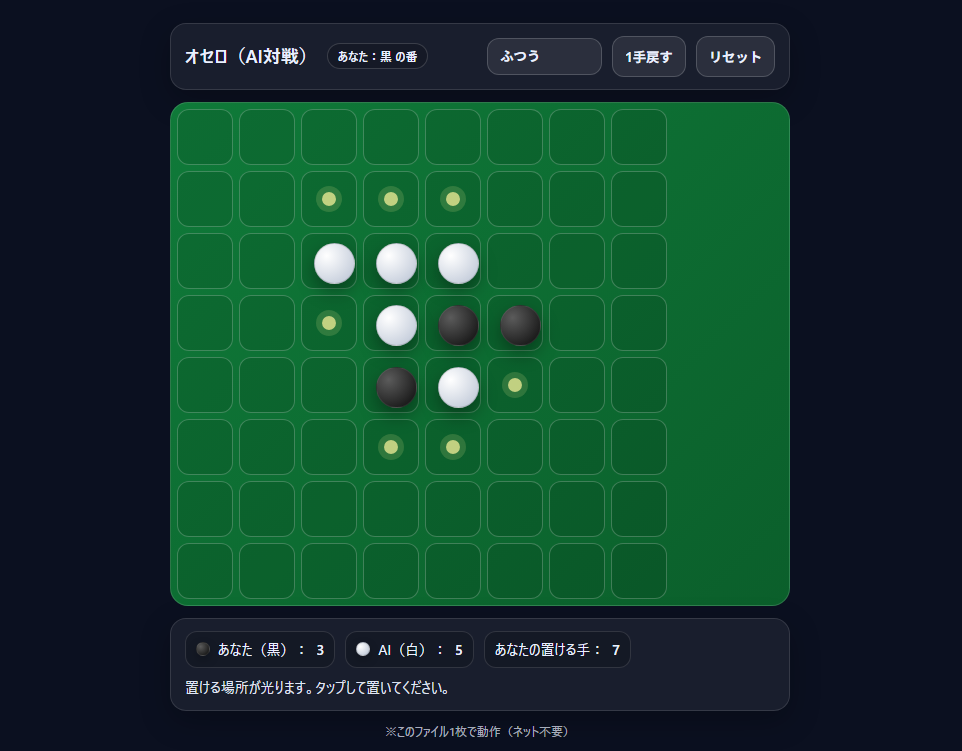Open the difficulty dropdown showing ふつう

point(544,56)
